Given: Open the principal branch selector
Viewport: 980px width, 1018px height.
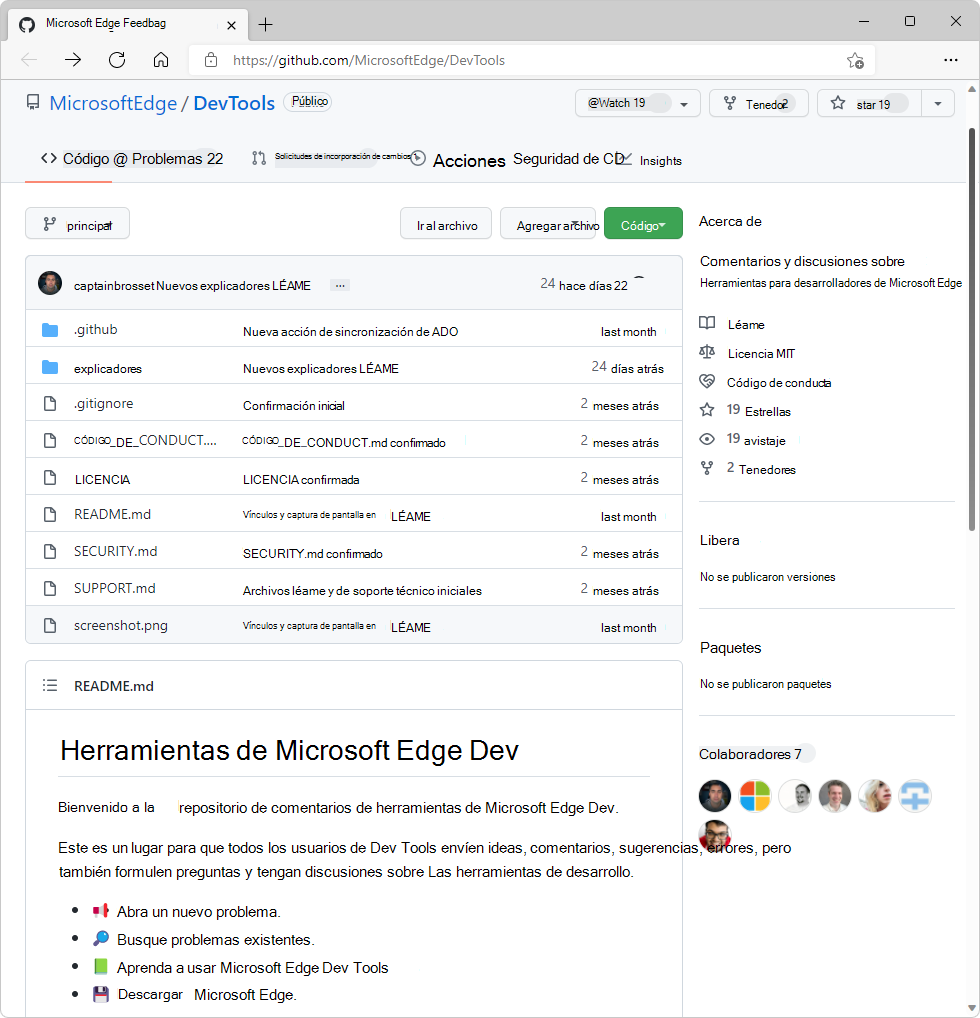Looking at the screenshot, I should pos(77,223).
